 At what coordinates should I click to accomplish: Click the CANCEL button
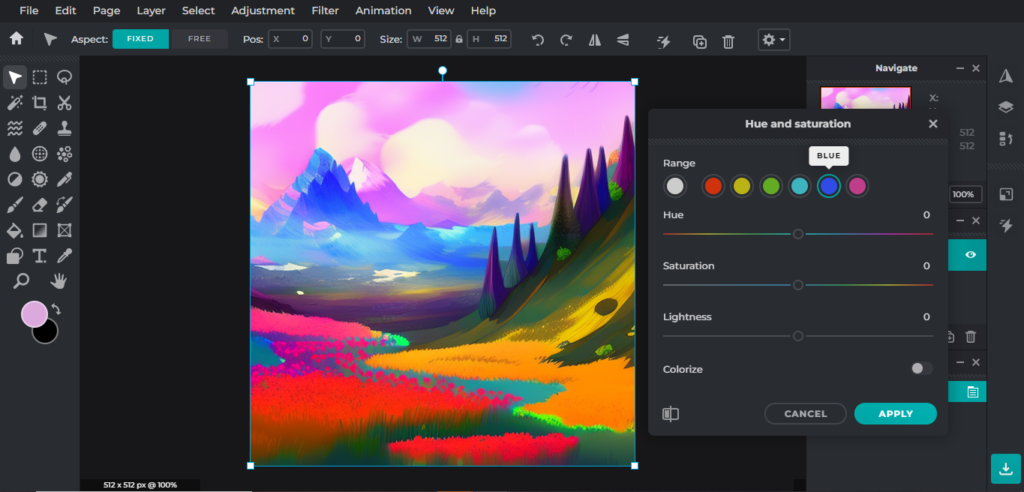coord(806,414)
